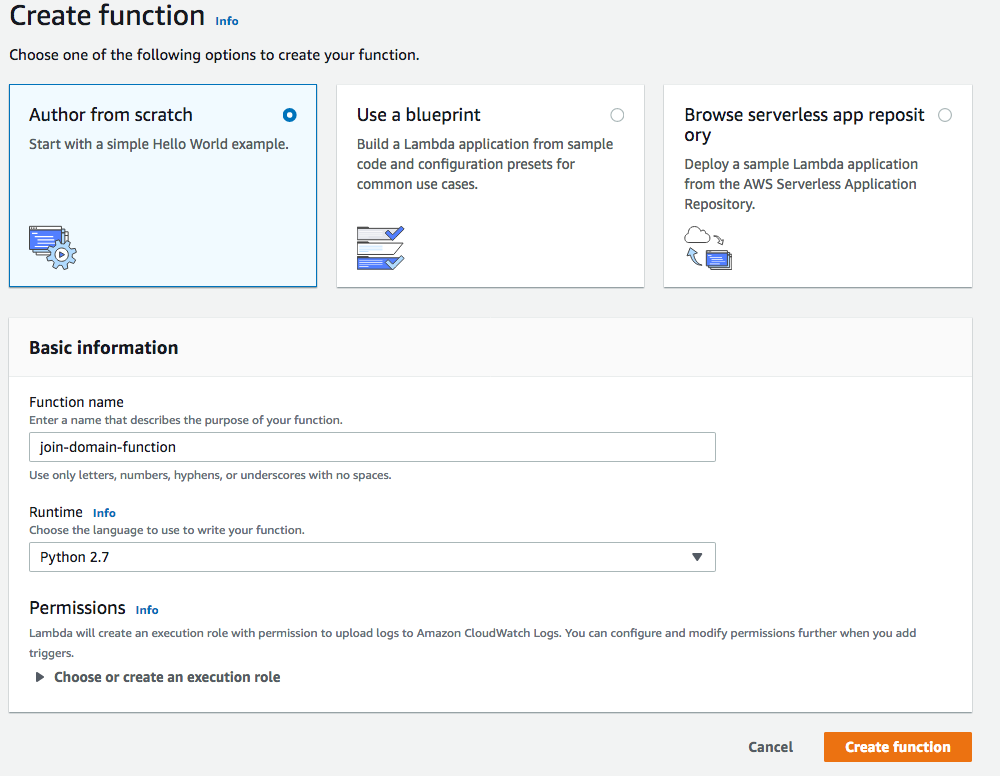Click the blueprint checklist icon
The image size is (1000, 776).
pos(380,248)
